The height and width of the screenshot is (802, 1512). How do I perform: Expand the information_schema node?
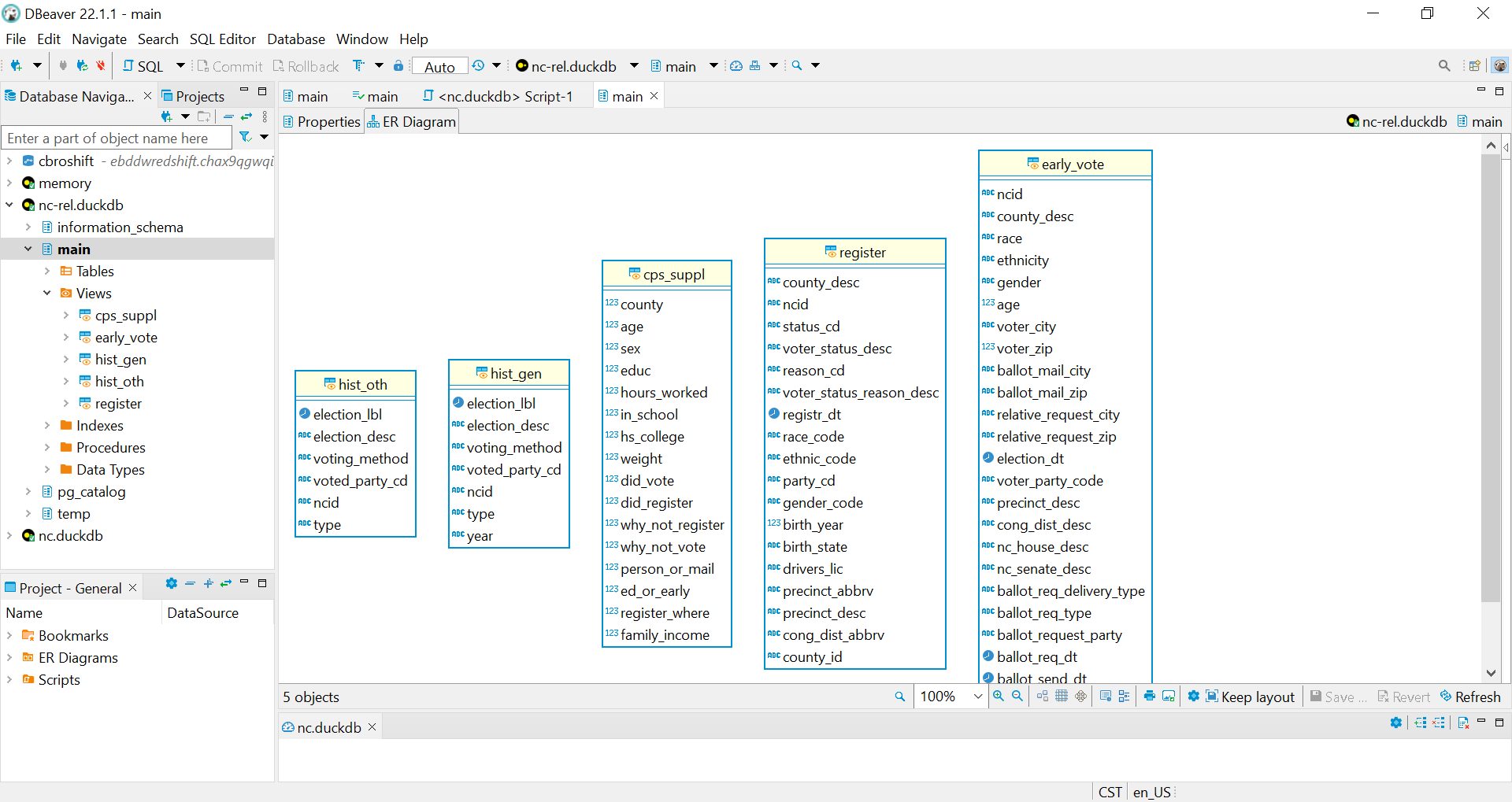28,227
